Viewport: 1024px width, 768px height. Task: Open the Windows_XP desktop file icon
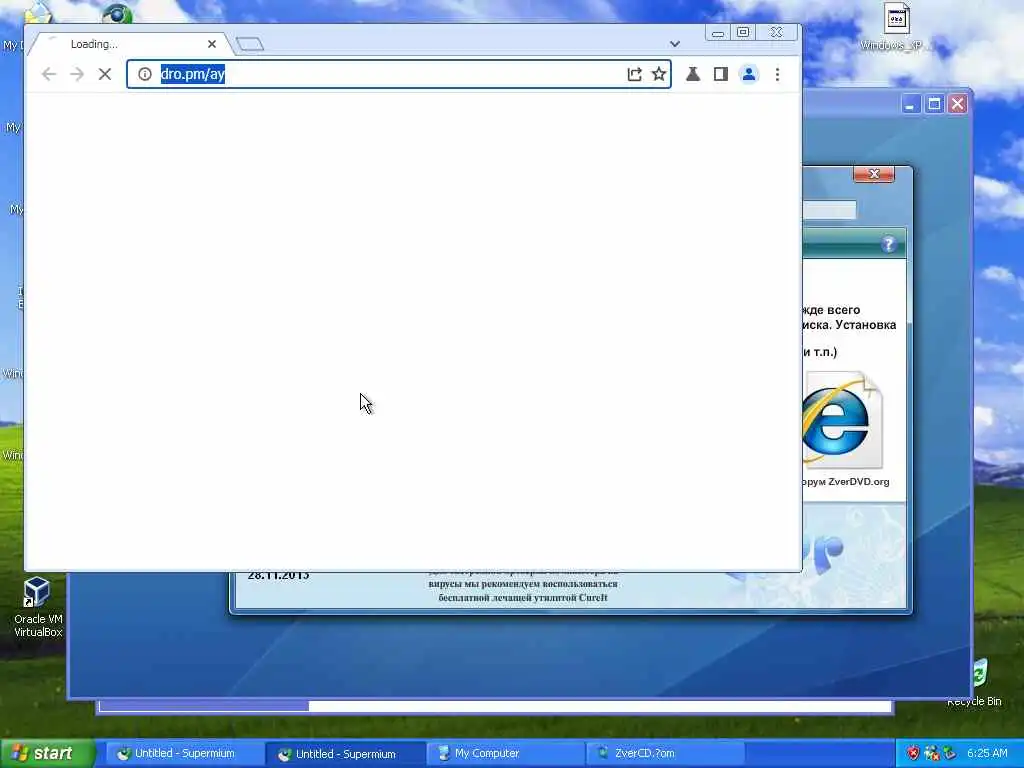pos(897,26)
